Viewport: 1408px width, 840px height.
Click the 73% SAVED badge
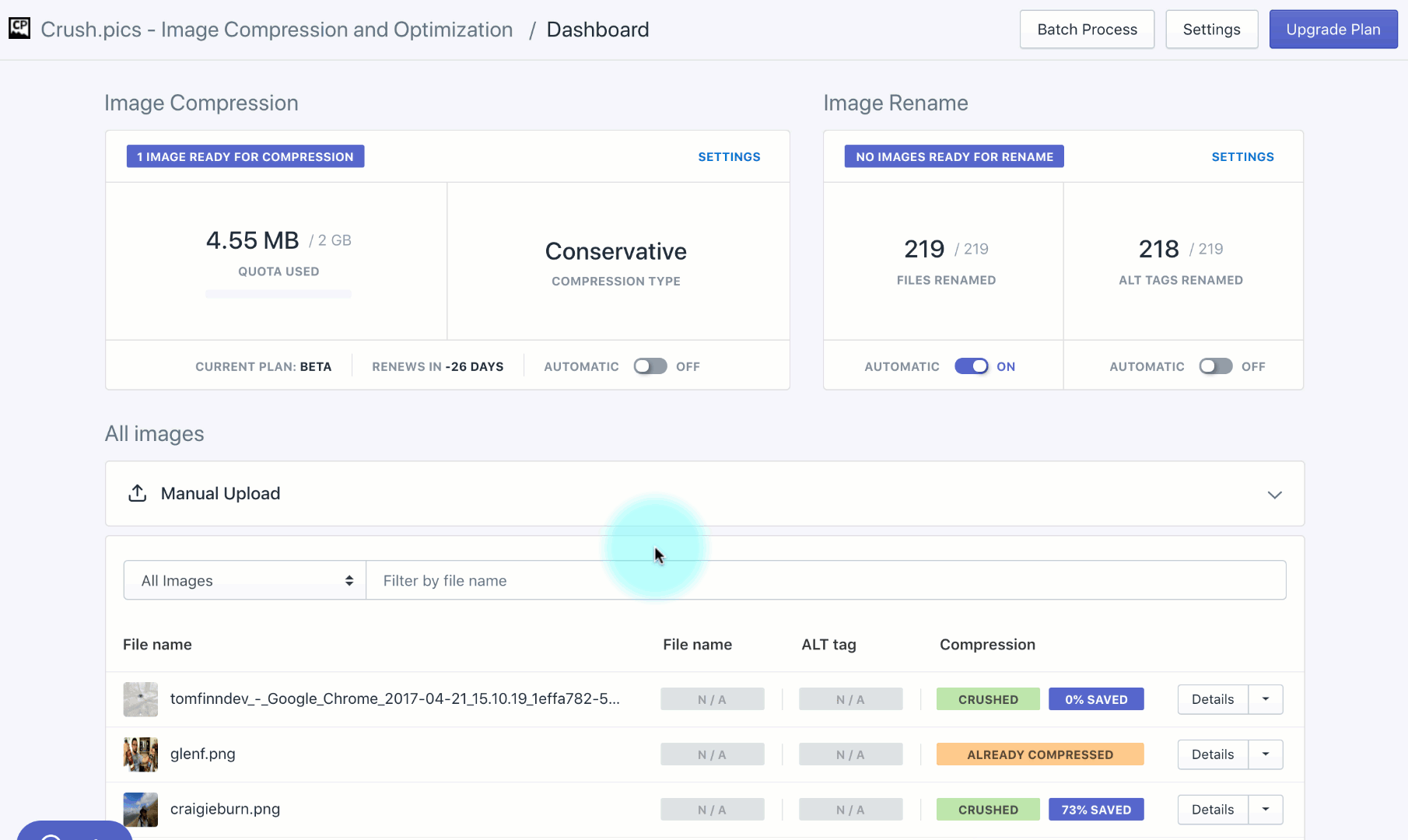pyautogui.click(x=1096, y=810)
